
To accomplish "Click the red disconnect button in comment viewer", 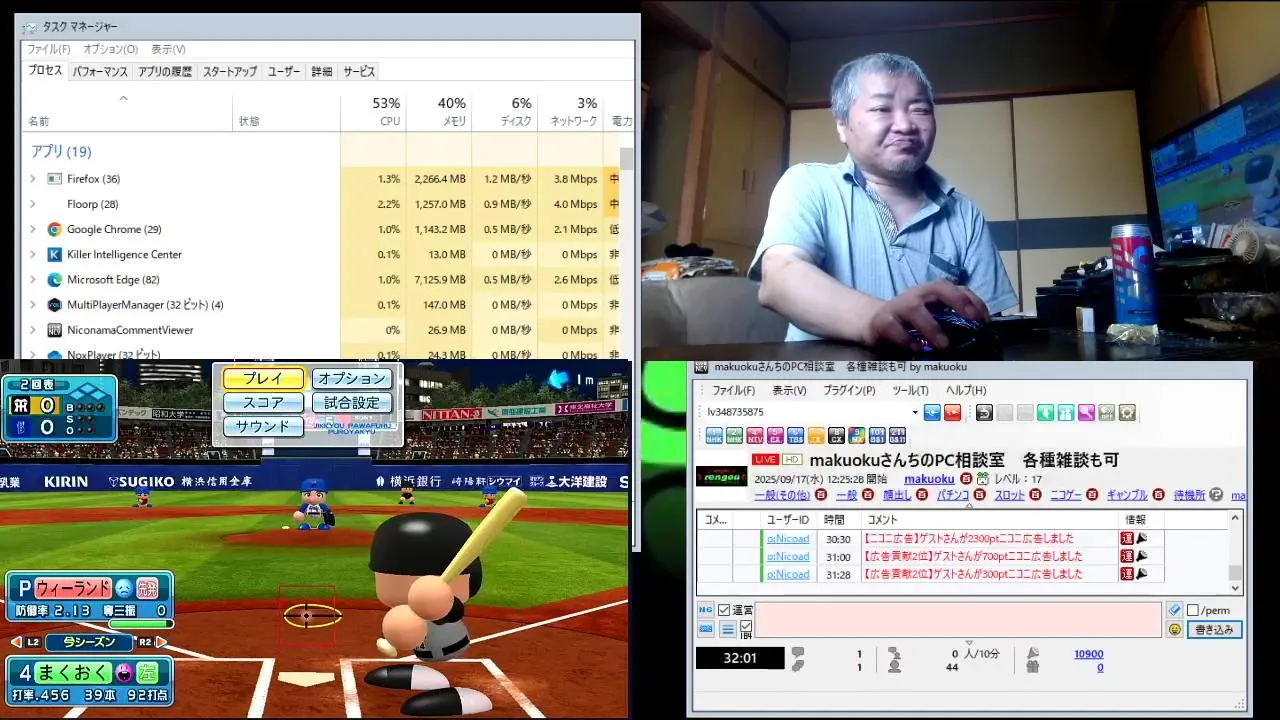I will pyautogui.click(x=952, y=412).
